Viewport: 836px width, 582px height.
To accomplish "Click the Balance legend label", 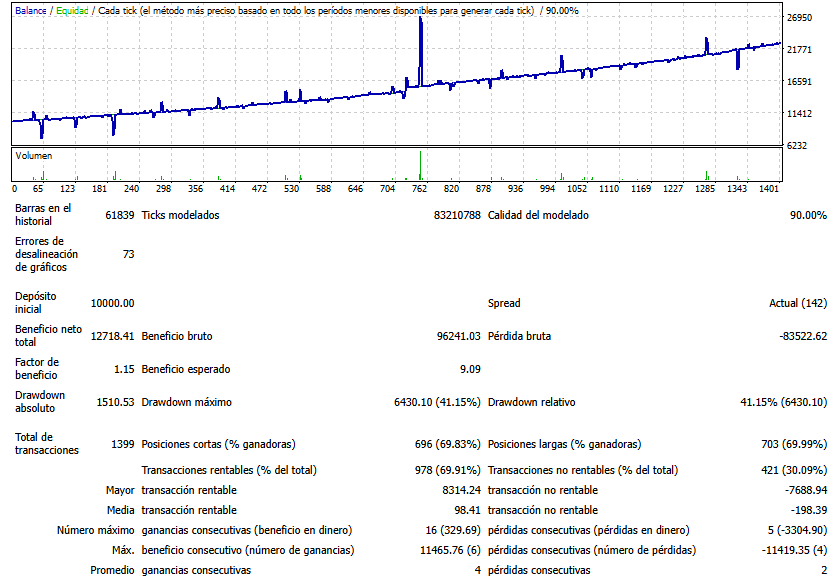I will 30,10.
